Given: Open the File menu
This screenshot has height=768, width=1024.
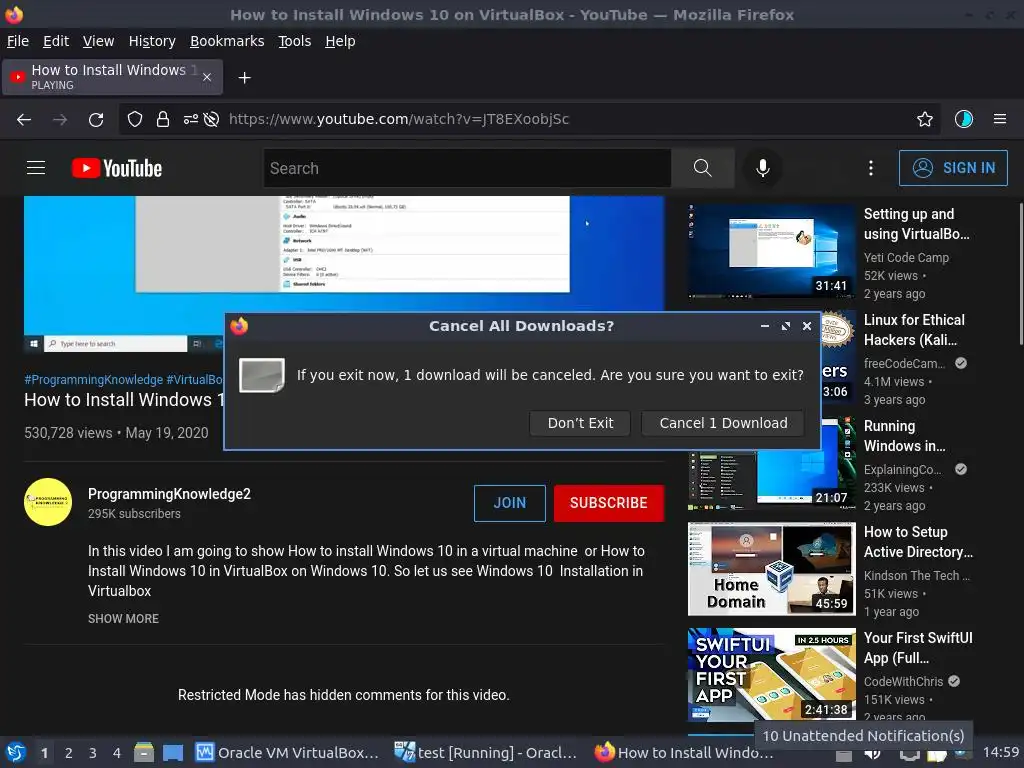Looking at the screenshot, I should [x=18, y=41].
